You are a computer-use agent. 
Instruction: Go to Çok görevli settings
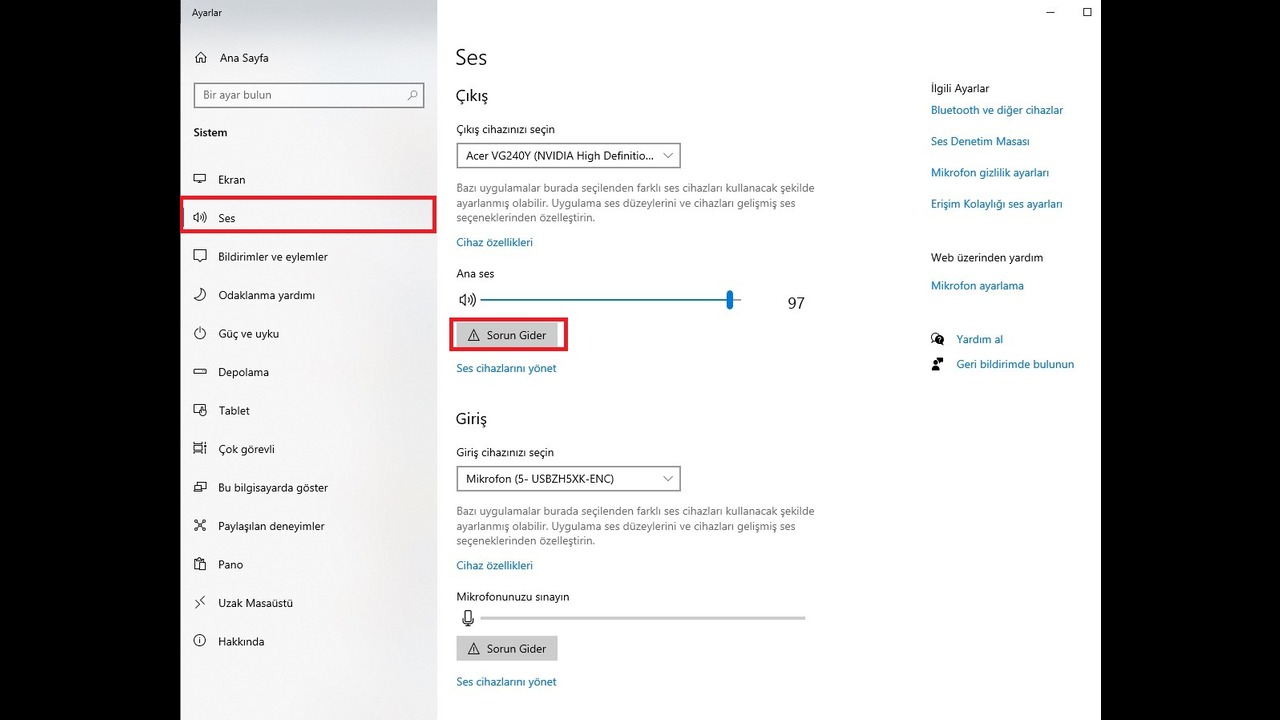(x=246, y=449)
